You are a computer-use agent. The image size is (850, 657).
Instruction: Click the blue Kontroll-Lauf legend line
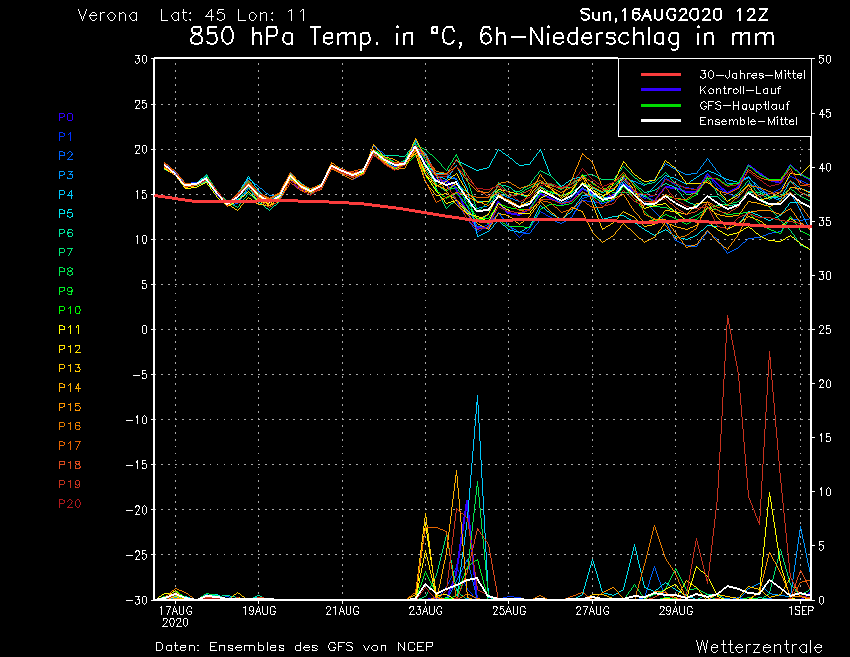pos(661,90)
